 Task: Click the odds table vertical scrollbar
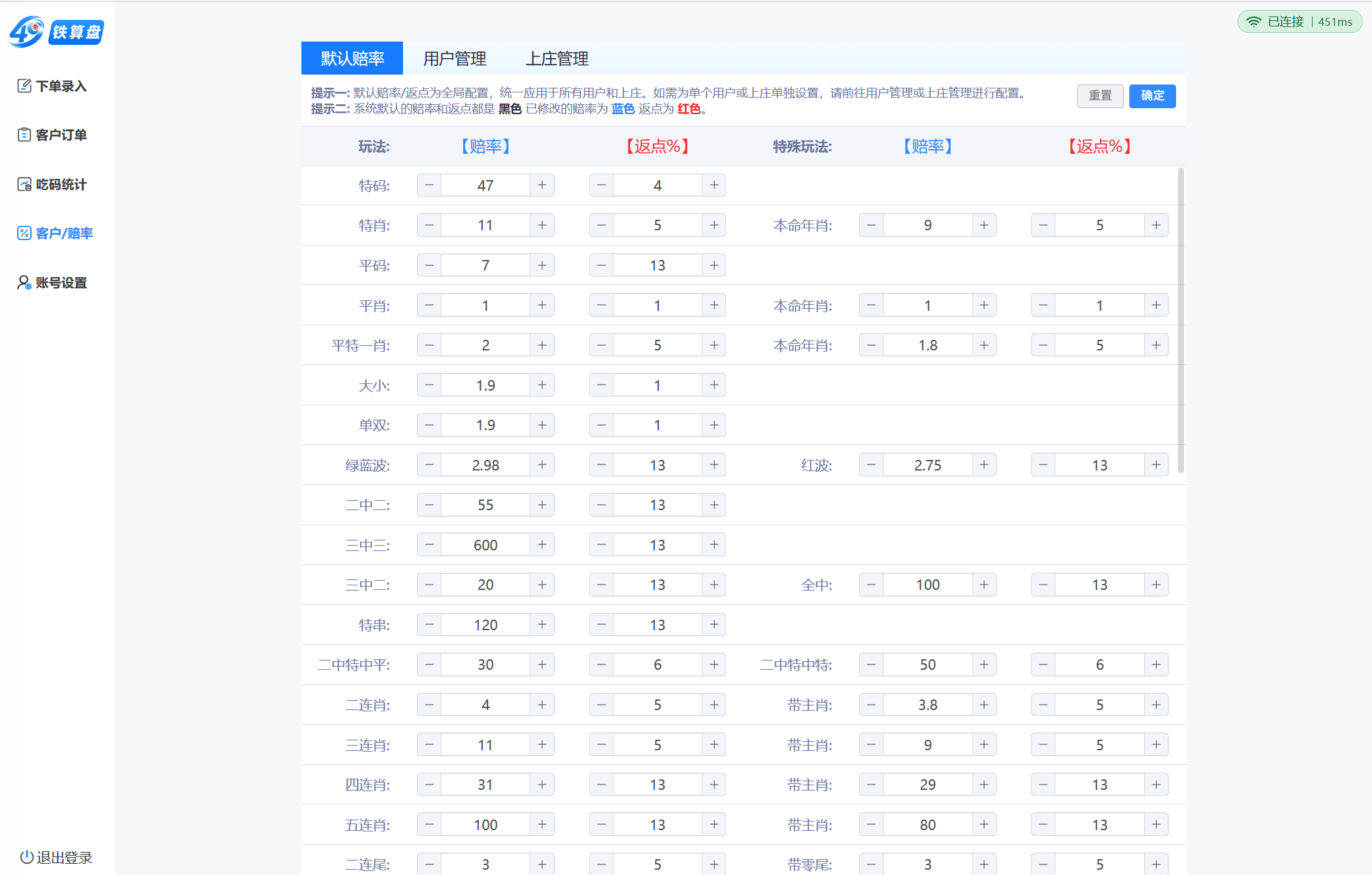pos(1181,320)
